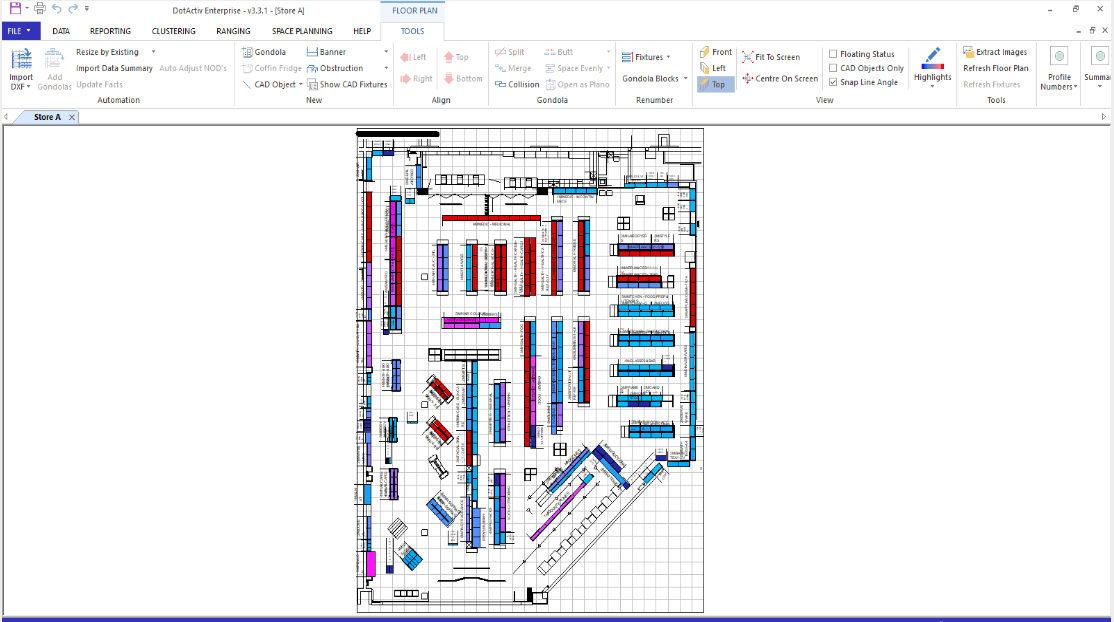
Task: Click Open as Plano
Action: point(578,85)
